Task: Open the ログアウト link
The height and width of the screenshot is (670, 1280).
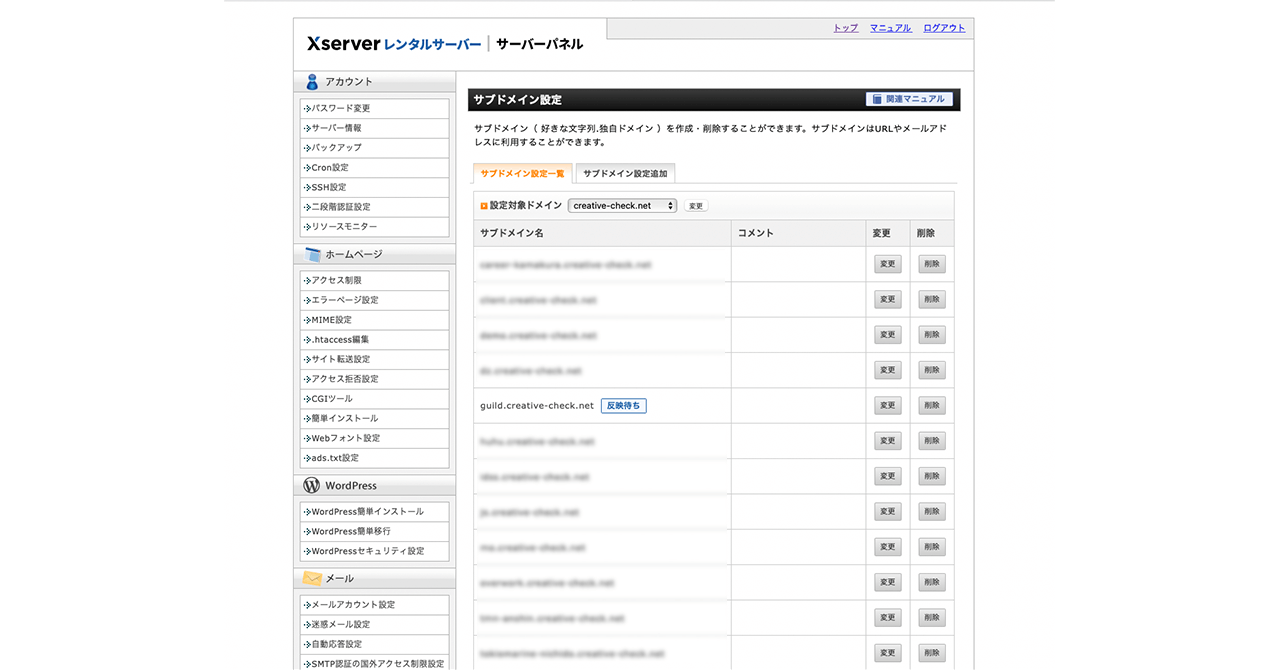Action: (944, 28)
